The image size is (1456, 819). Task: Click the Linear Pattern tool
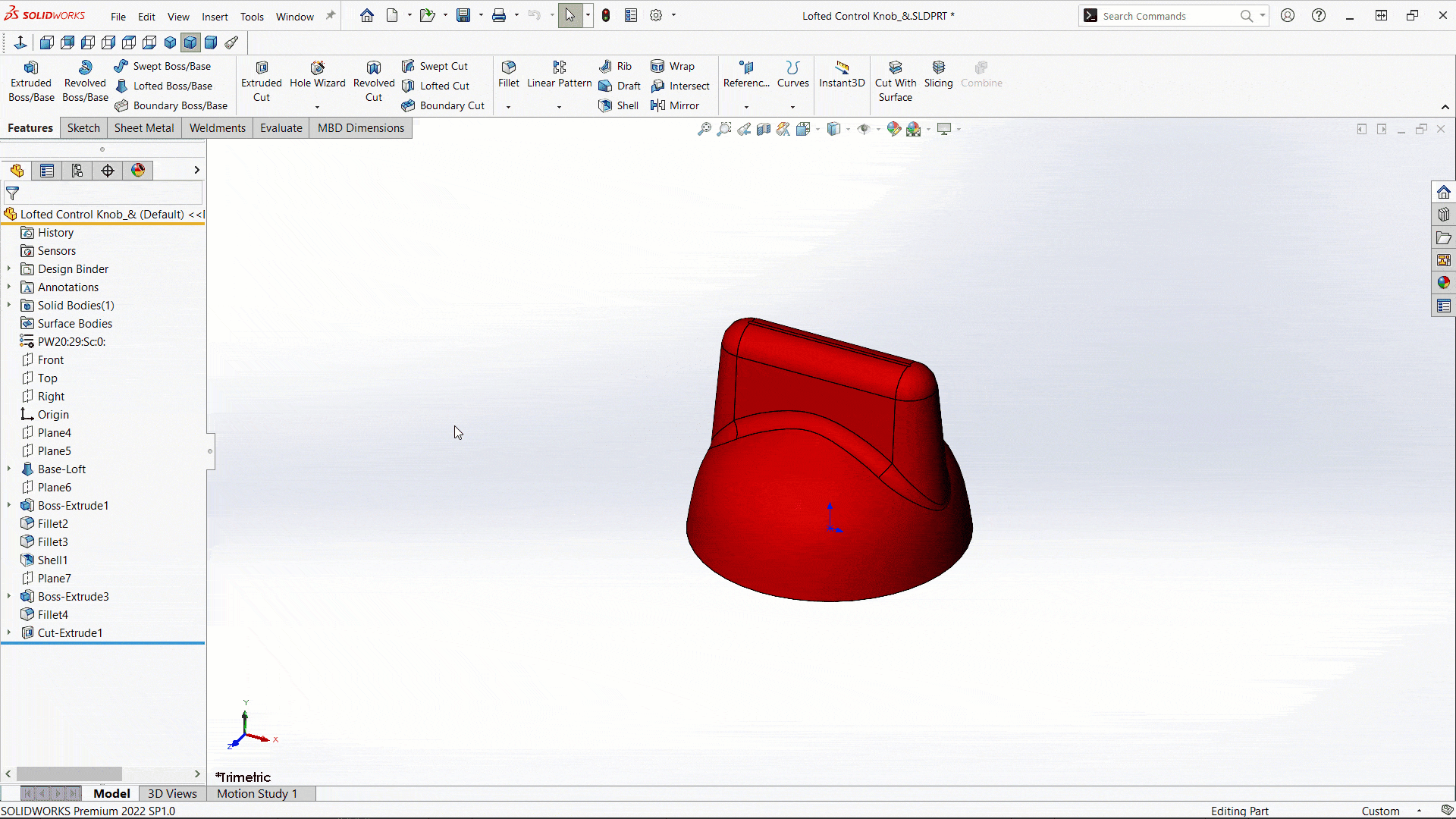560,74
